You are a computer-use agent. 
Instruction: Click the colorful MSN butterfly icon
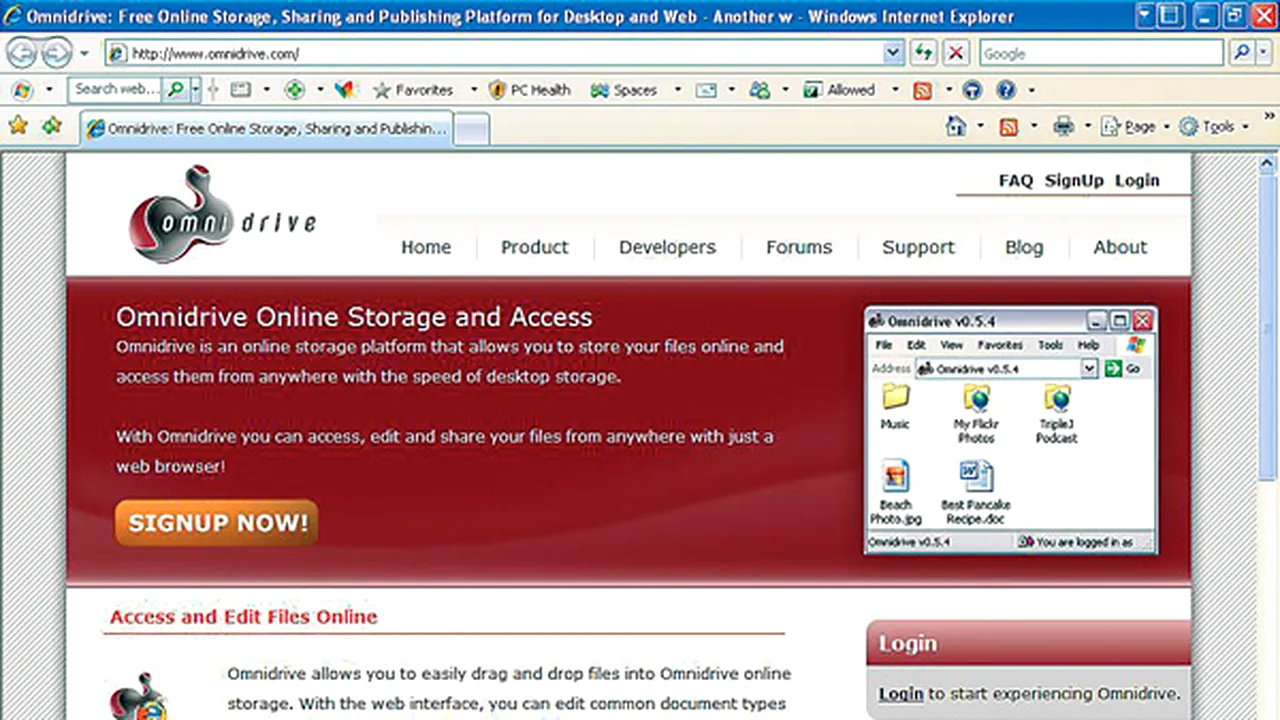[345, 90]
